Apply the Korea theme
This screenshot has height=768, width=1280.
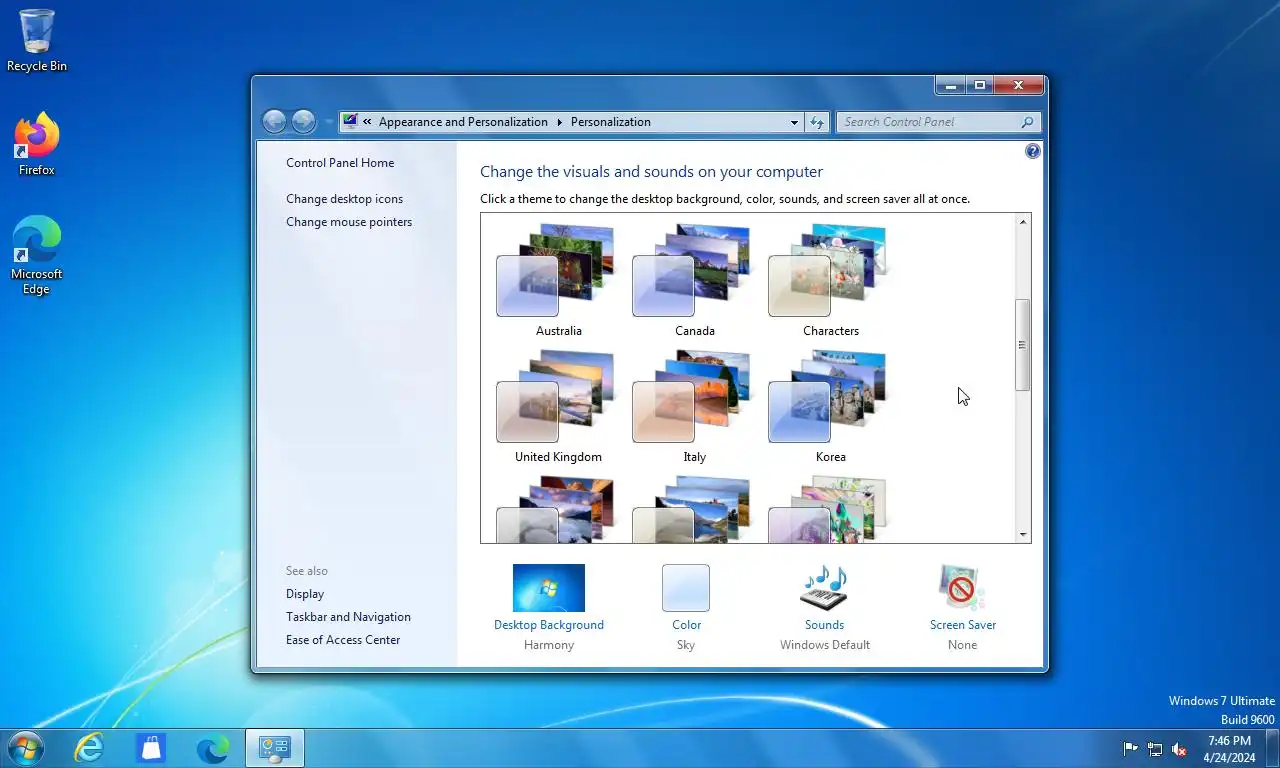(x=830, y=407)
